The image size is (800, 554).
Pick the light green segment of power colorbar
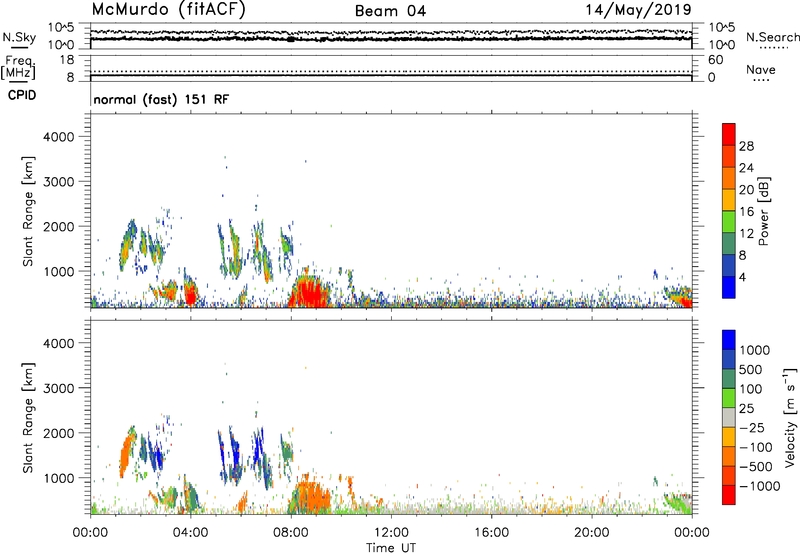pyautogui.click(x=729, y=222)
